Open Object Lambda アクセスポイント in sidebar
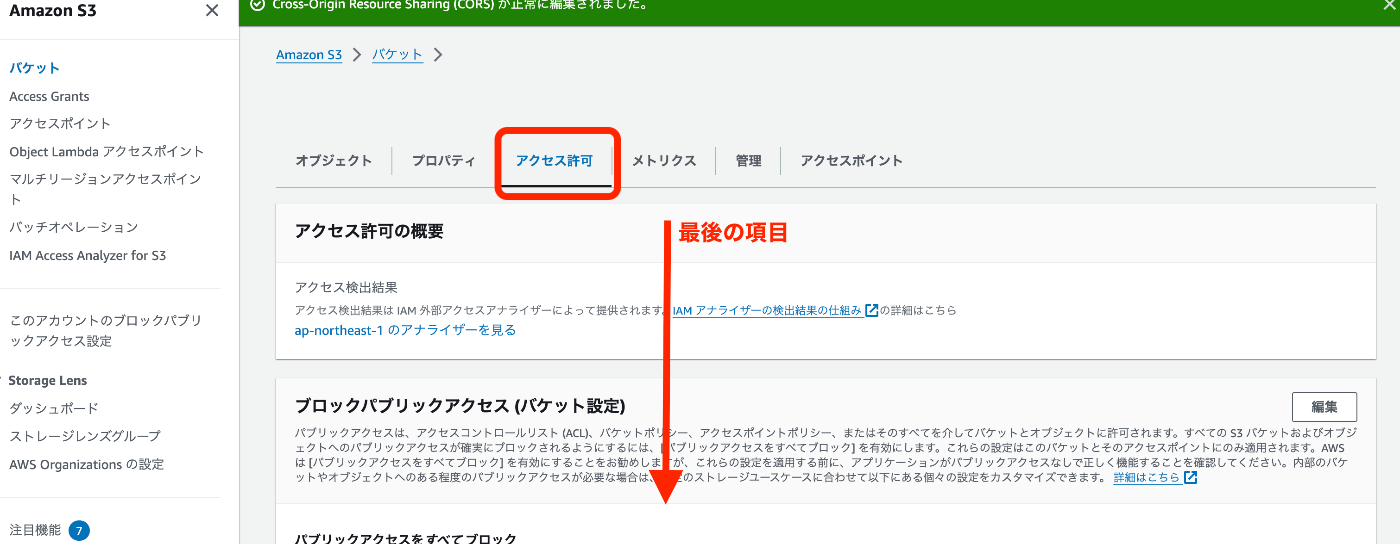The image size is (1400, 544). tap(107, 152)
